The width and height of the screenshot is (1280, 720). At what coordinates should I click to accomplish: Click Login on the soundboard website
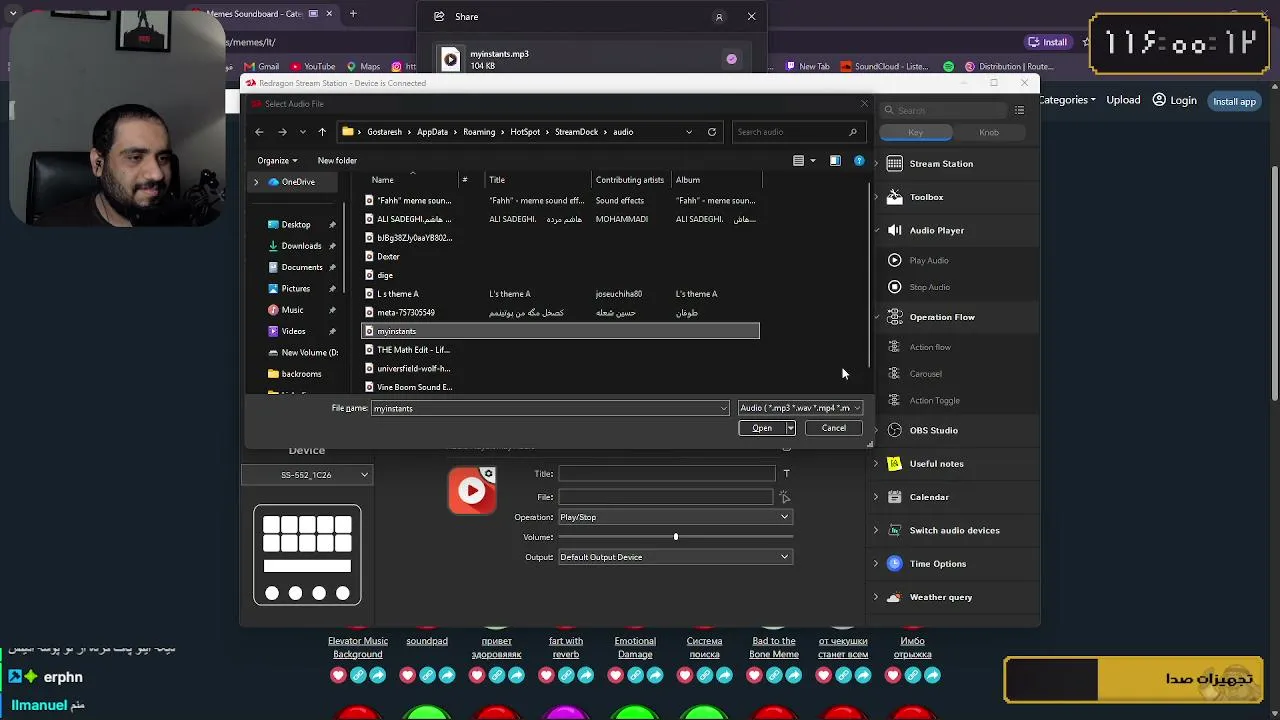[x=1175, y=100]
